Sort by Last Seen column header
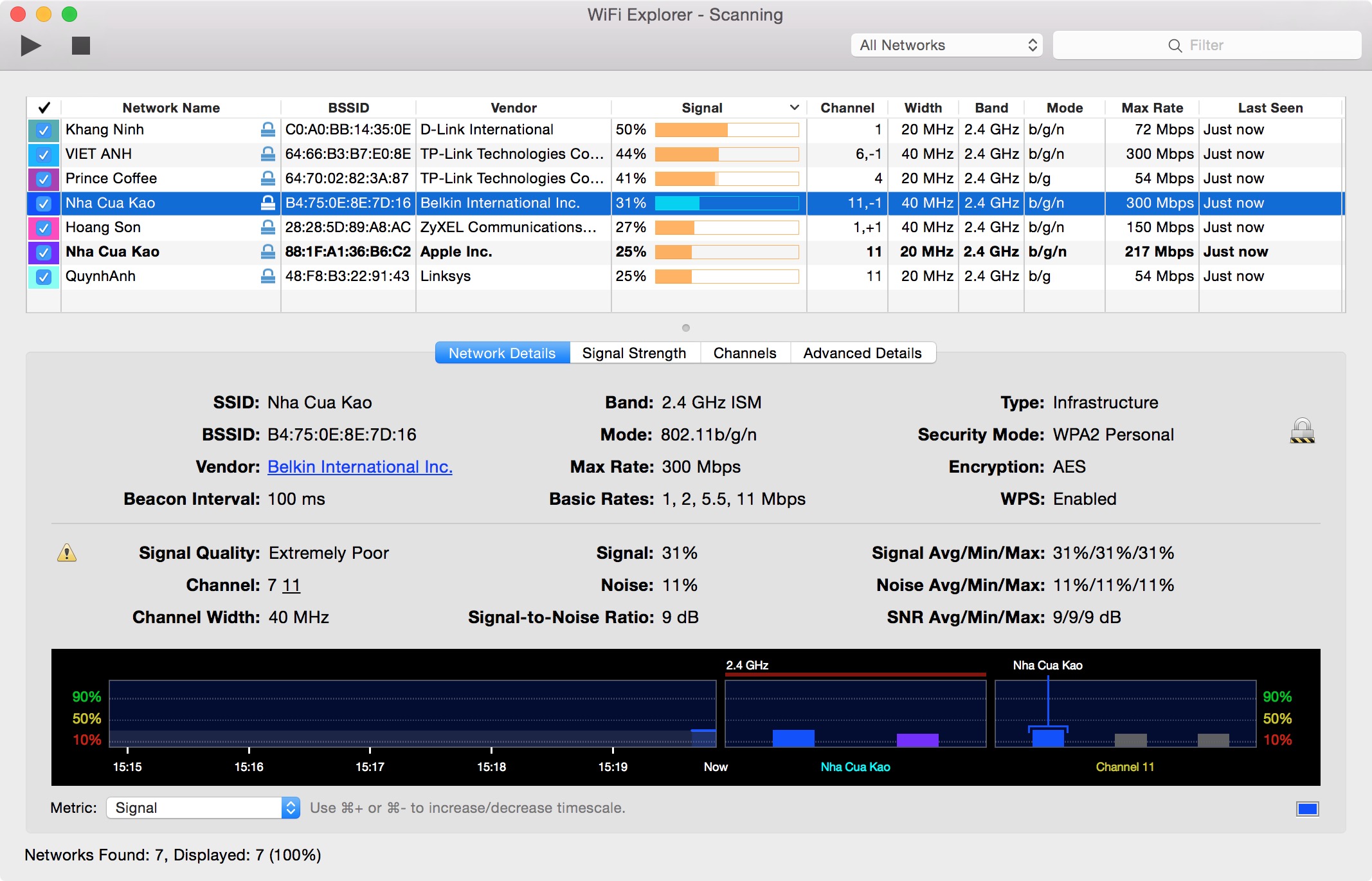The height and width of the screenshot is (881, 1372). [x=1270, y=108]
